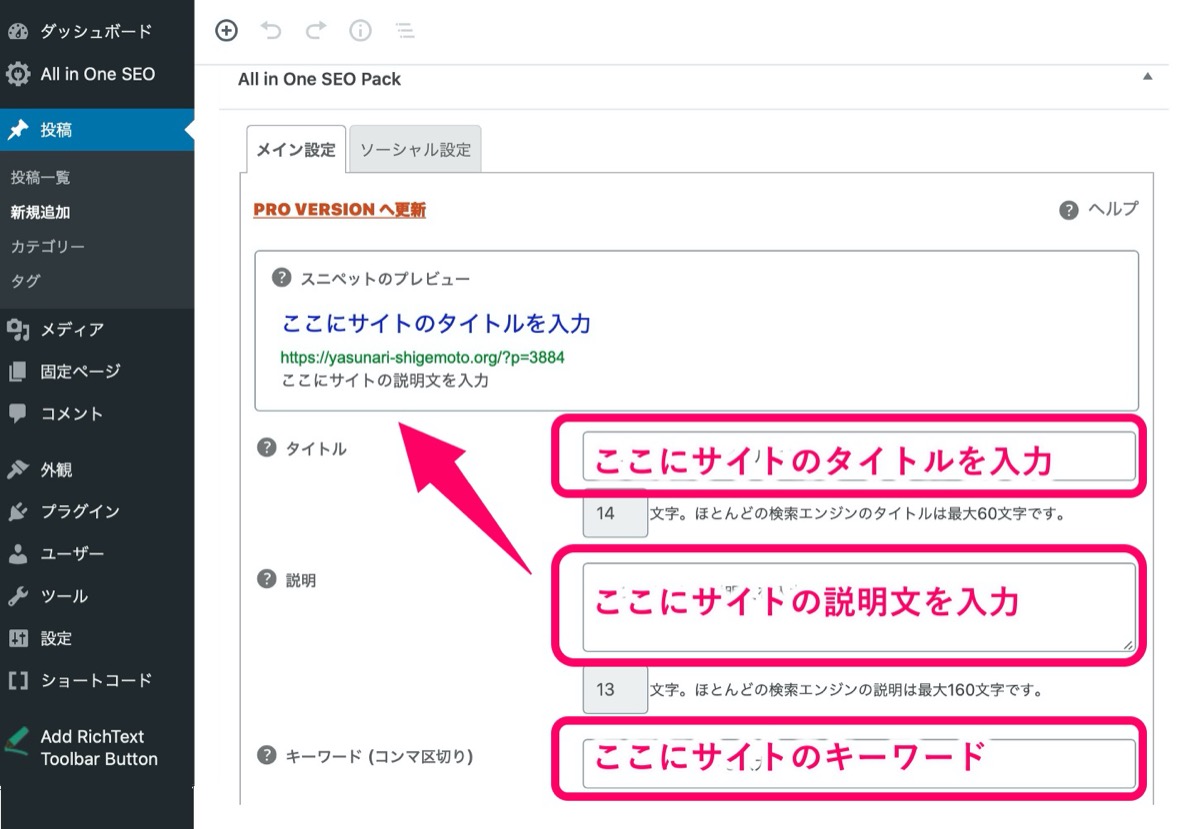This screenshot has width=1200, height=829.
Task: Click the All in One SEO gear icon
Action: [x=18, y=74]
